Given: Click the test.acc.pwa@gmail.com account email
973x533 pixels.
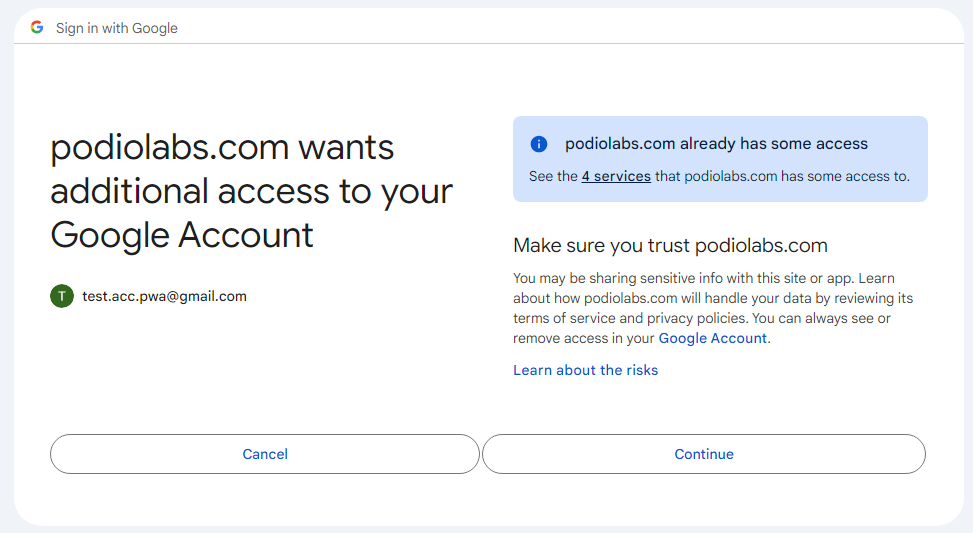Looking at the screenshot, I should [x=164, y=296].
